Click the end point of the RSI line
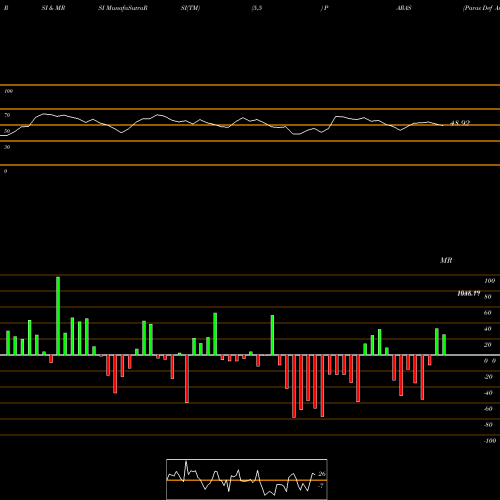This screenshot has height=500, width=500. 443,125
